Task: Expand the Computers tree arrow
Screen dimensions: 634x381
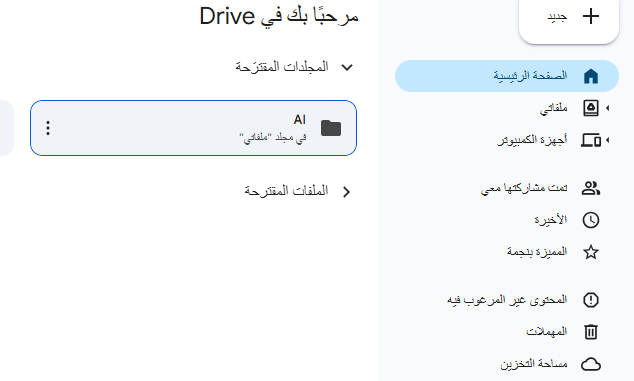Action: 607,140
